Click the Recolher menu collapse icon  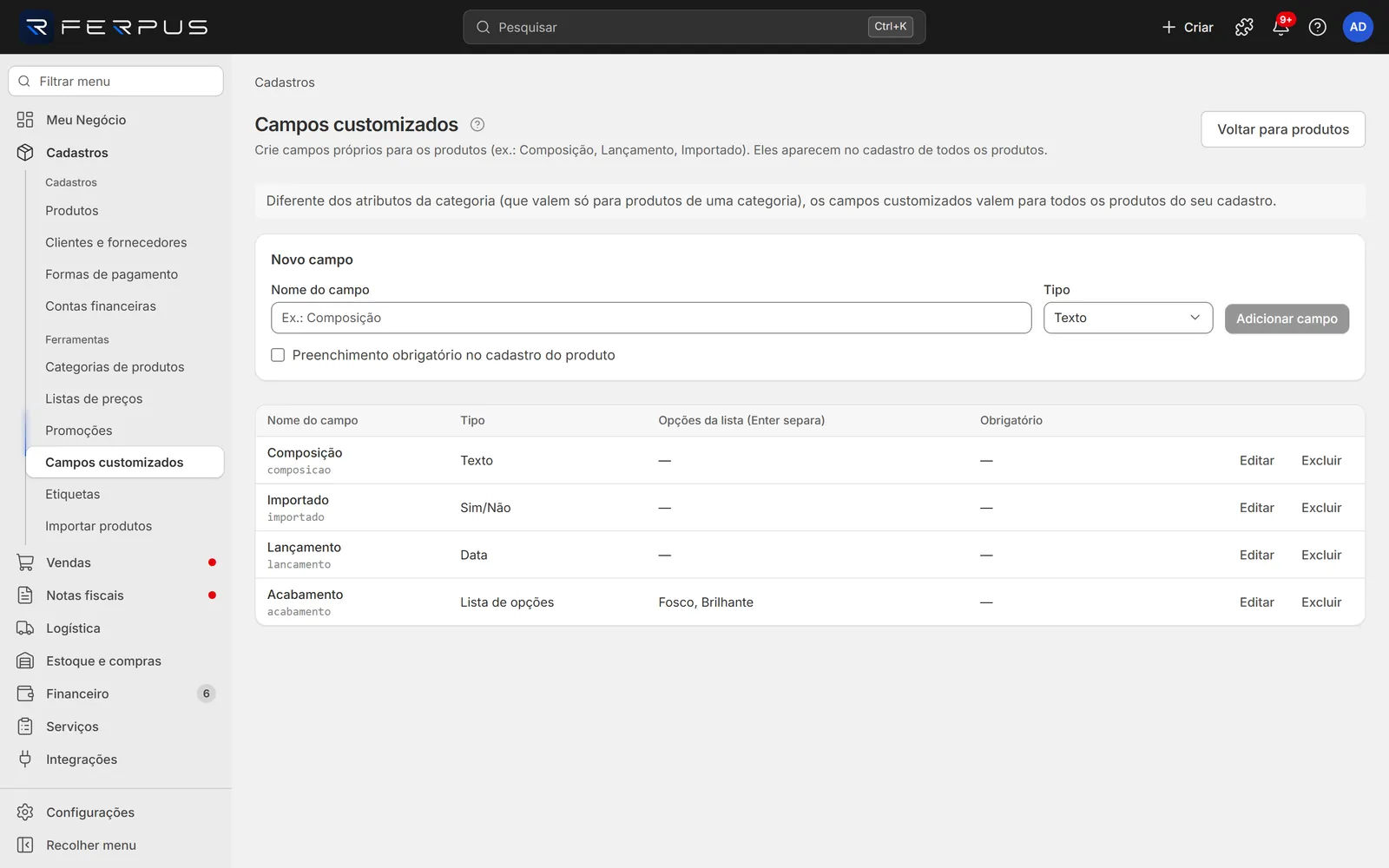[x=25, y=845]
